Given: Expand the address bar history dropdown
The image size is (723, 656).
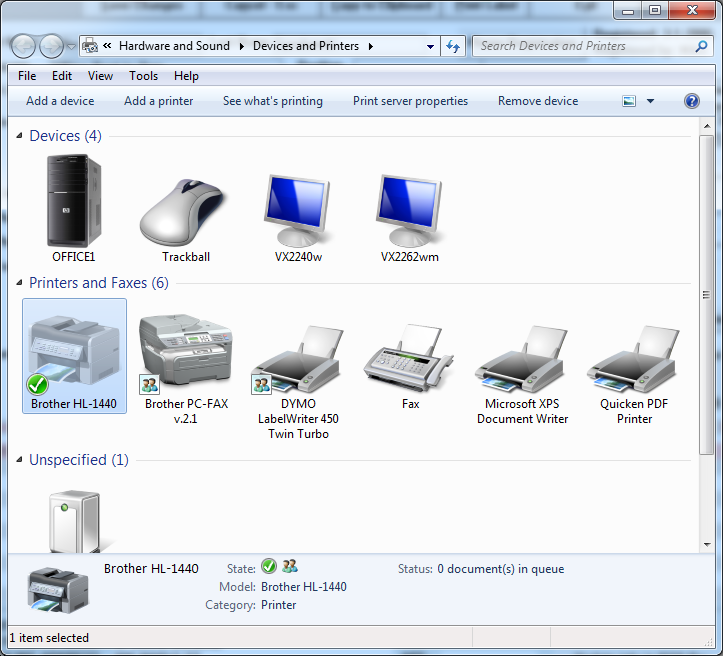Looking at the screenshot, I should 430,46.
